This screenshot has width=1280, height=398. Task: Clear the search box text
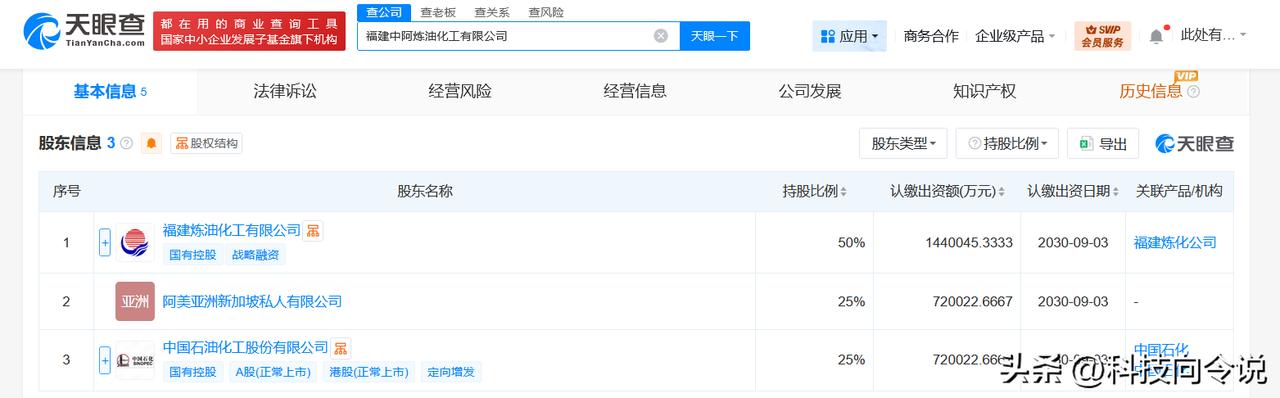pos(661,36)
